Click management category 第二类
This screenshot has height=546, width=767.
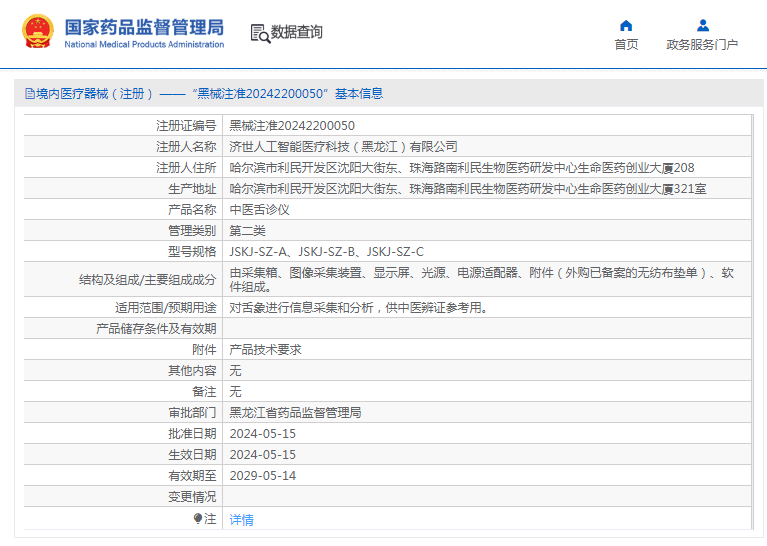(x=248, y=231)
